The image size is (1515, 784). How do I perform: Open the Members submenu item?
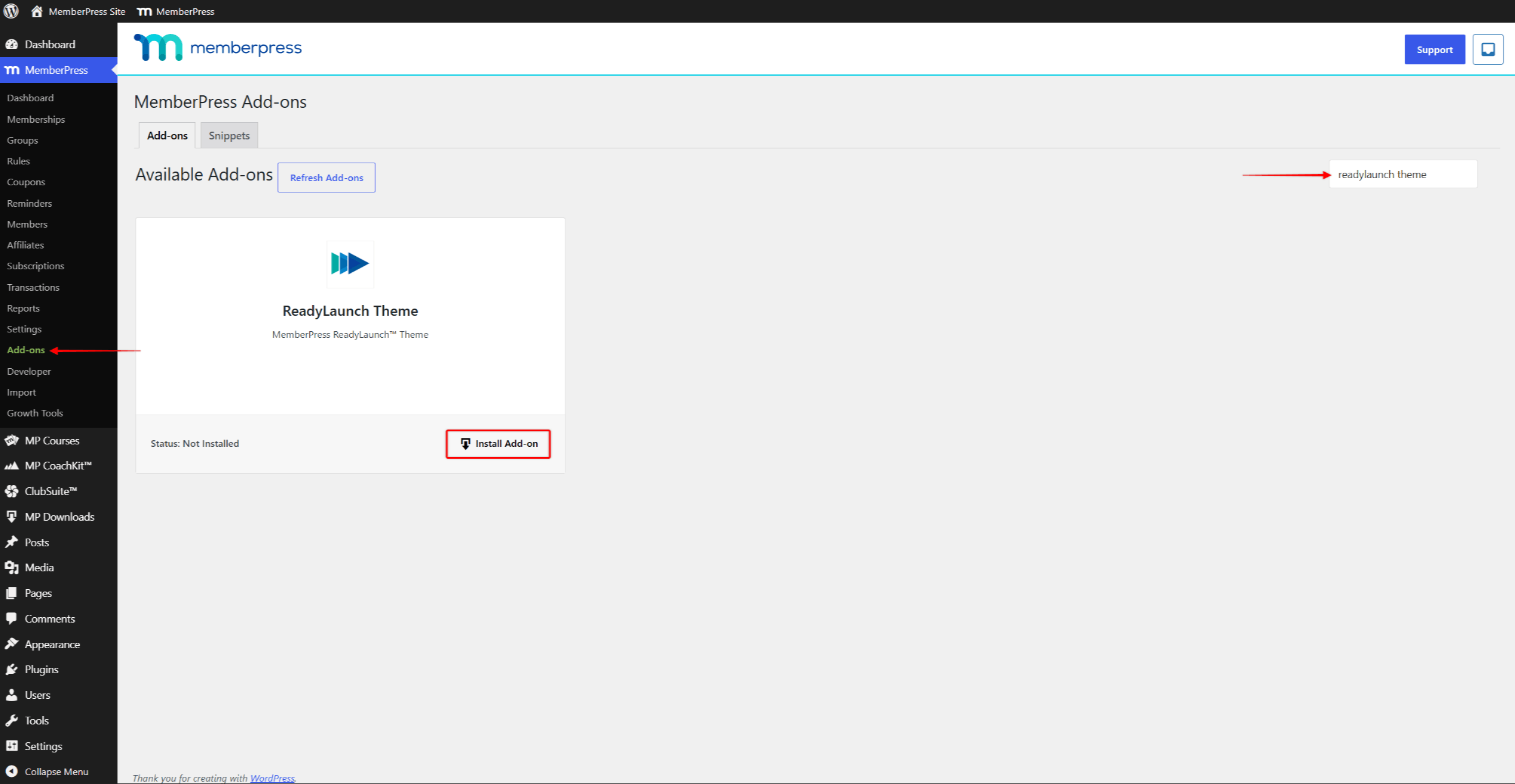coord(27,224)
